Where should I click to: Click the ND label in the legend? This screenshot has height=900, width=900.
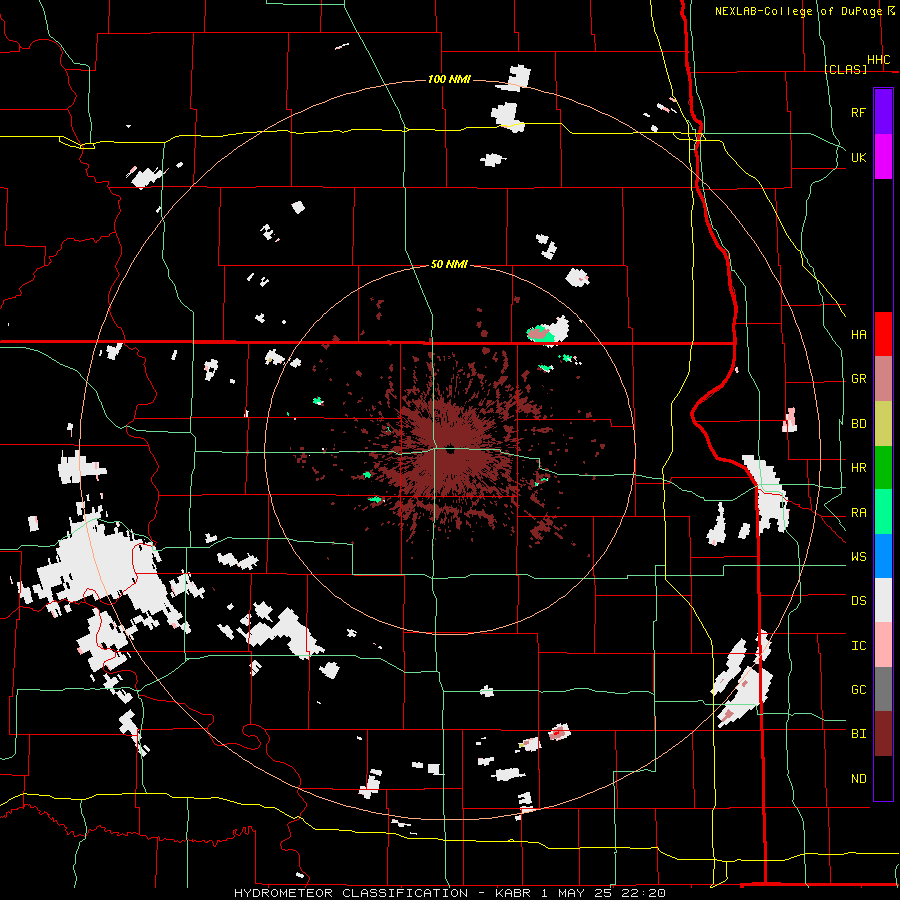pos(858,778)
